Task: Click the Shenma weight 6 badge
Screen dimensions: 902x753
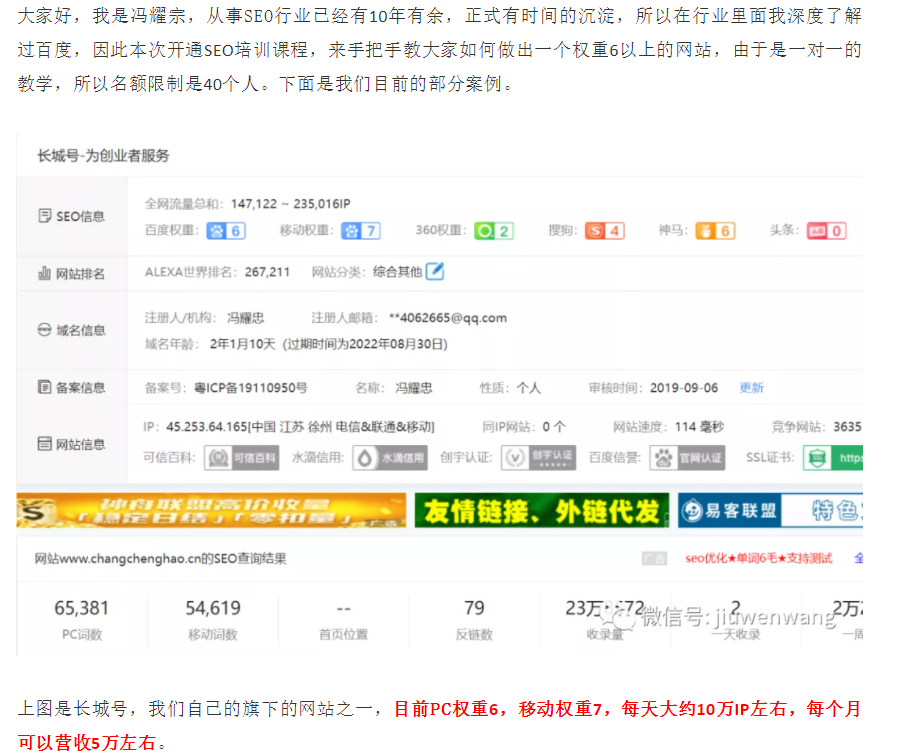Action: (715, 231)
